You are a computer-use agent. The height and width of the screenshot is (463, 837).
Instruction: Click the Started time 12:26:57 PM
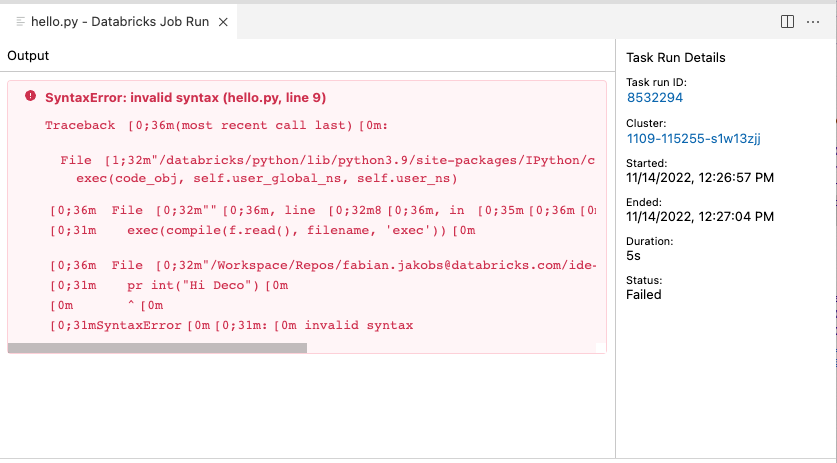click(x=700, y=177)
